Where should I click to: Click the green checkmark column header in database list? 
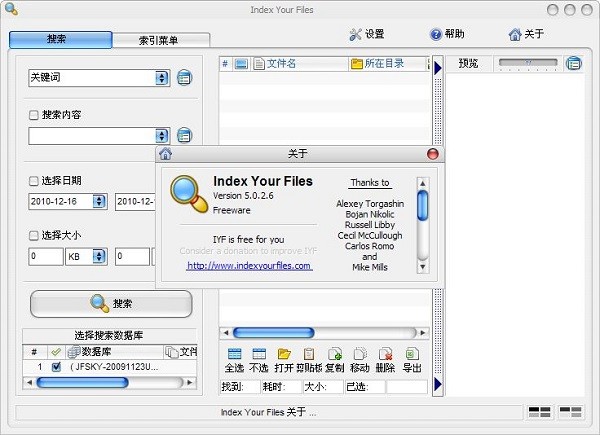tap(56, 352)
